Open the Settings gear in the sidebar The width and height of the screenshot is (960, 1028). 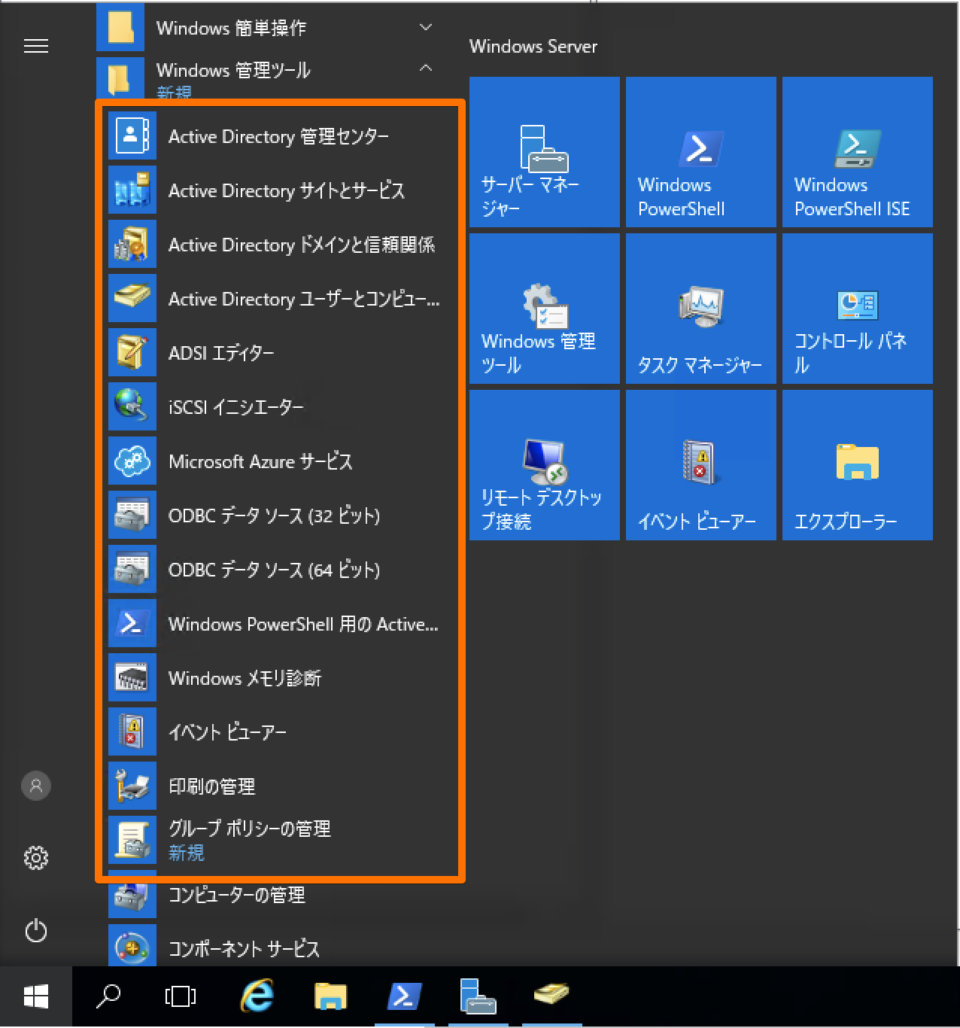36,858
